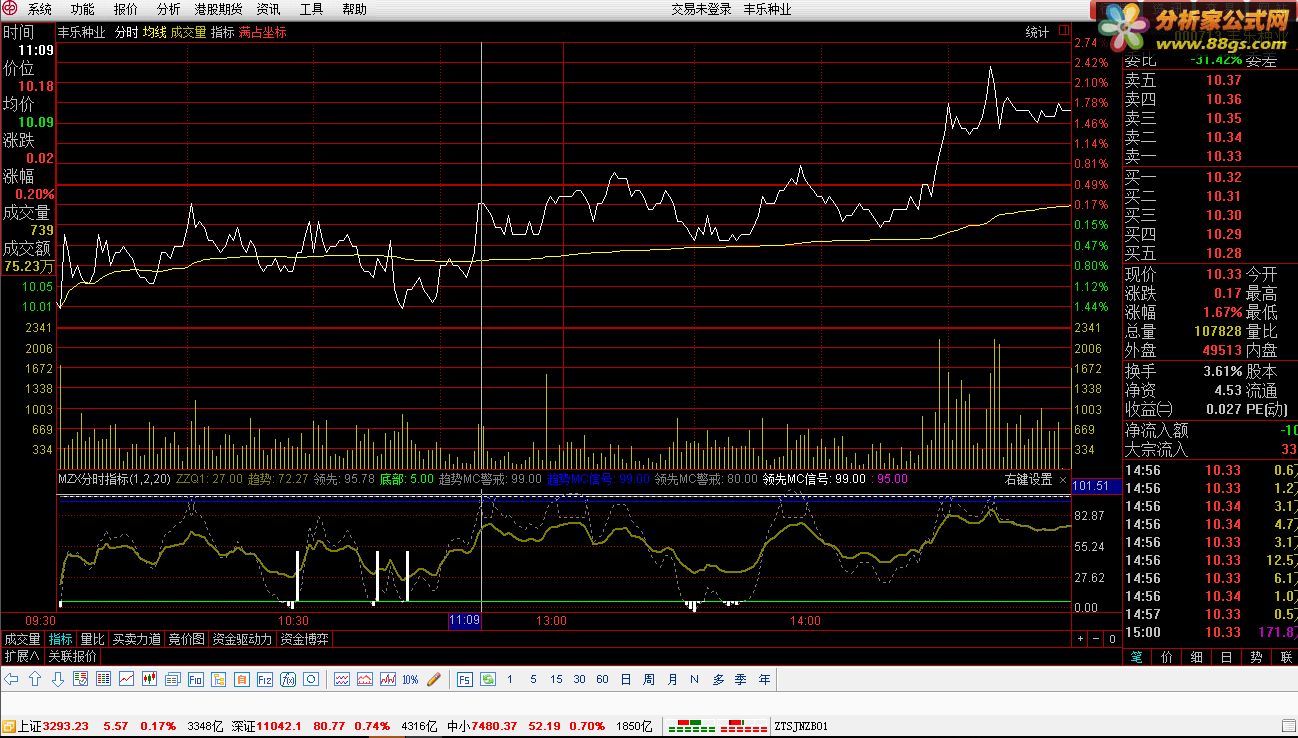Open the news document list icon
This screenshot has width=1298, height=738.
pos(173,679)
